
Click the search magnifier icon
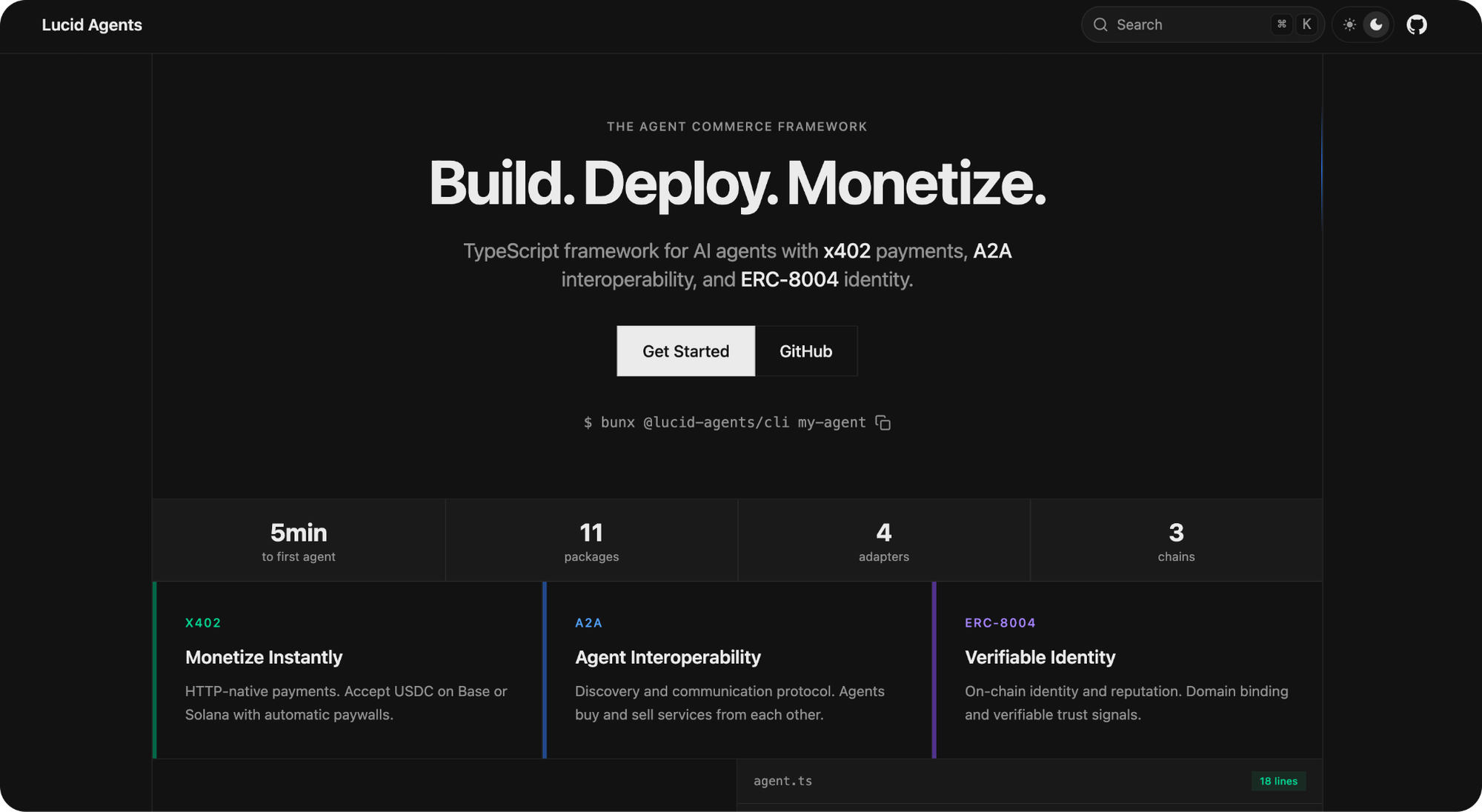(1100, 25)
